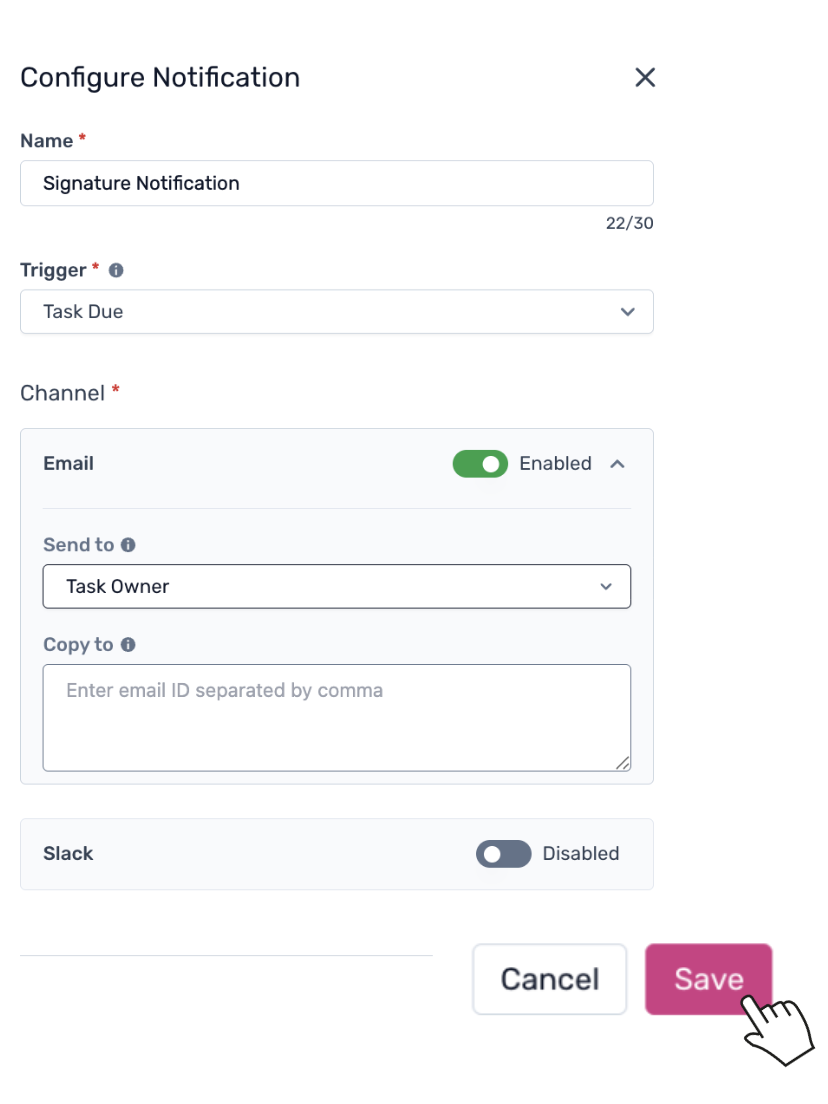The height and width of the screenshot is (1104, 828).
Task: Click the chevron arrow in Send to dropdown
Action: click(605, 587)
